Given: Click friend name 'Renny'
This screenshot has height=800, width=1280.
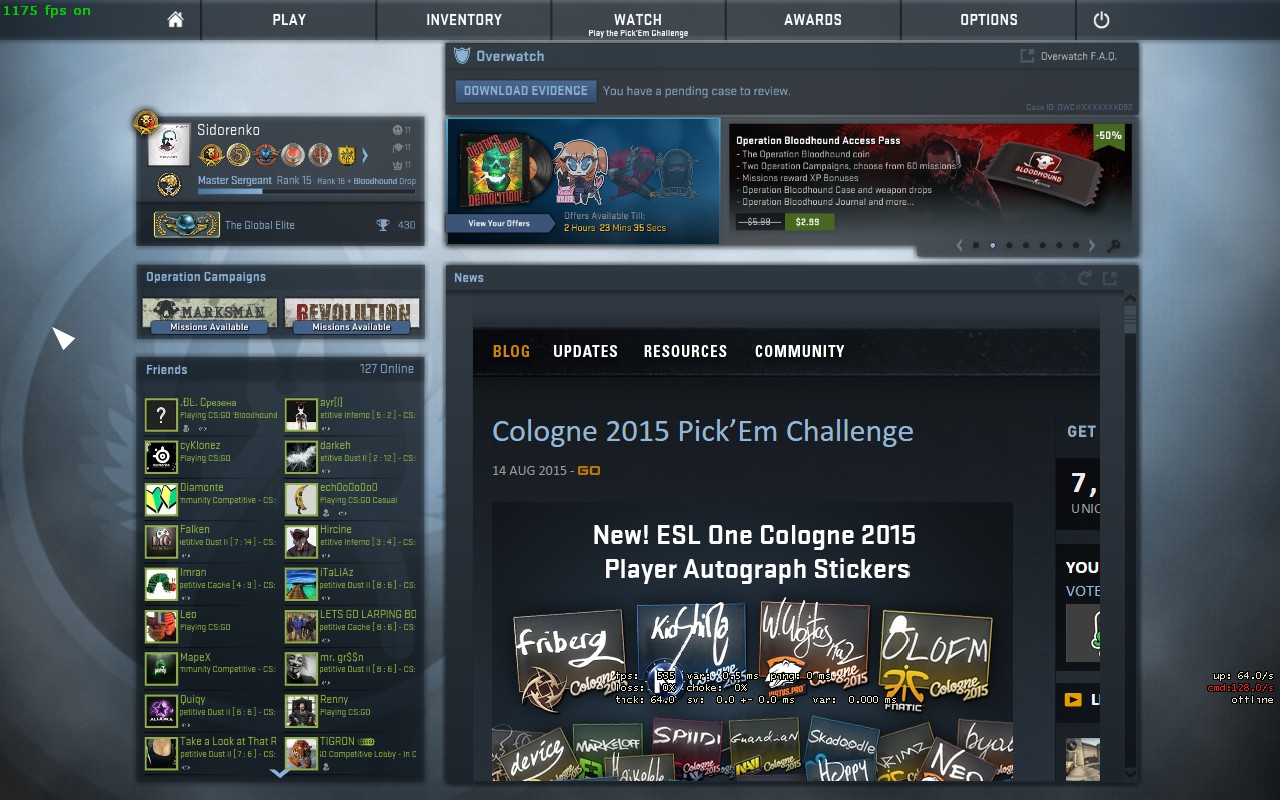Looking at the screenshot, I should pos(334,700).
